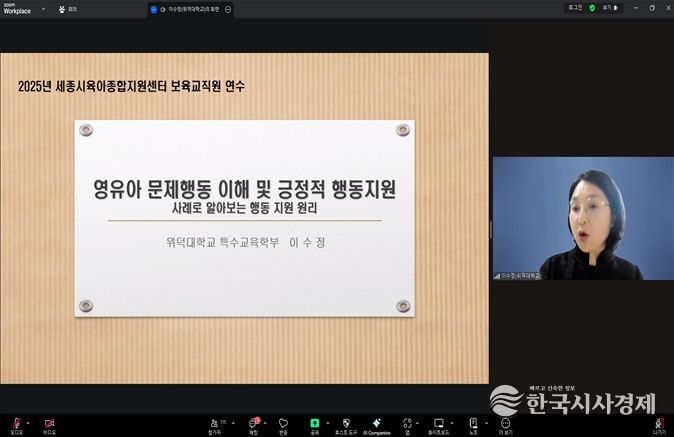Click the login button at top right
Image resolution: width=674 pixels, height=437 pixels.
point(575,8)
